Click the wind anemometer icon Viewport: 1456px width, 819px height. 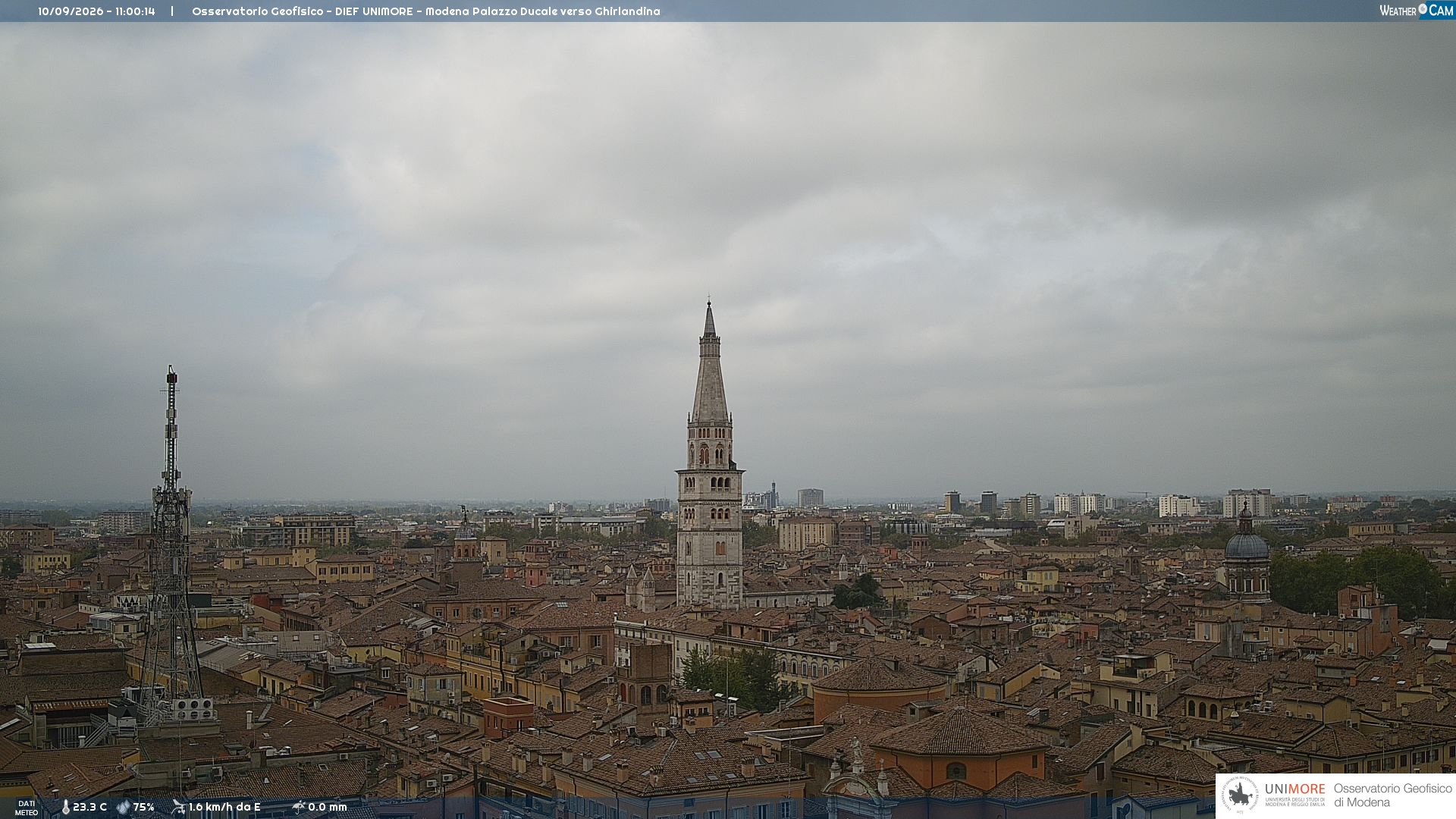[178, 807]
